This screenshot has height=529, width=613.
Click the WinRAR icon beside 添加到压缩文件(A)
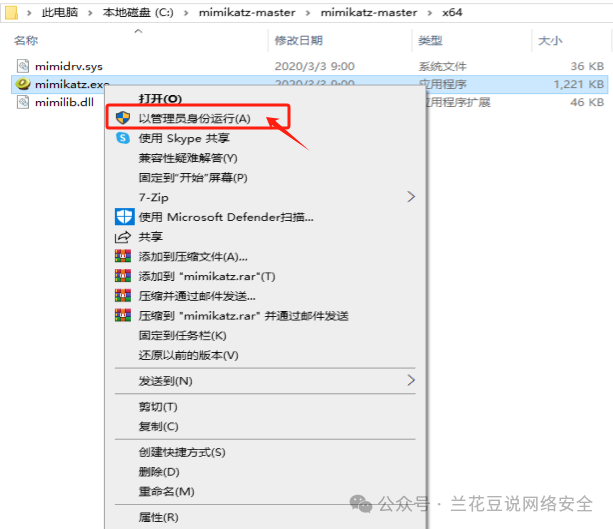click(x=124, y=256)
